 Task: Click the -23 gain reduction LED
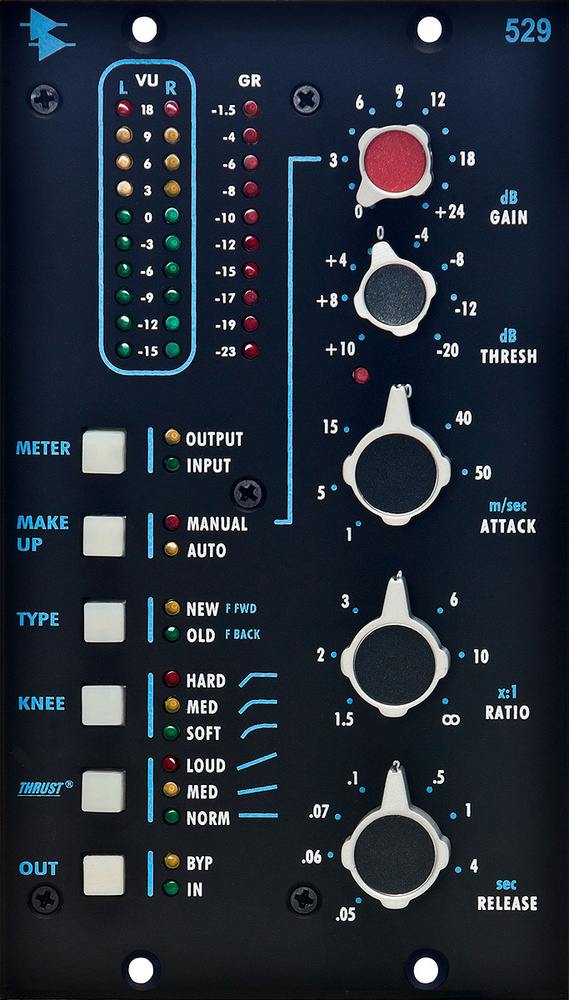click(x=251, y=350)
